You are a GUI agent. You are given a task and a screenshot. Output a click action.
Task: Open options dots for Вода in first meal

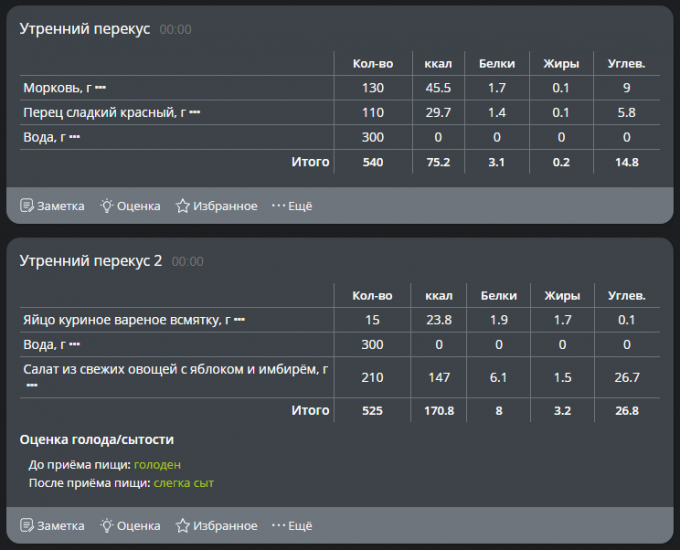pos(74,136)
